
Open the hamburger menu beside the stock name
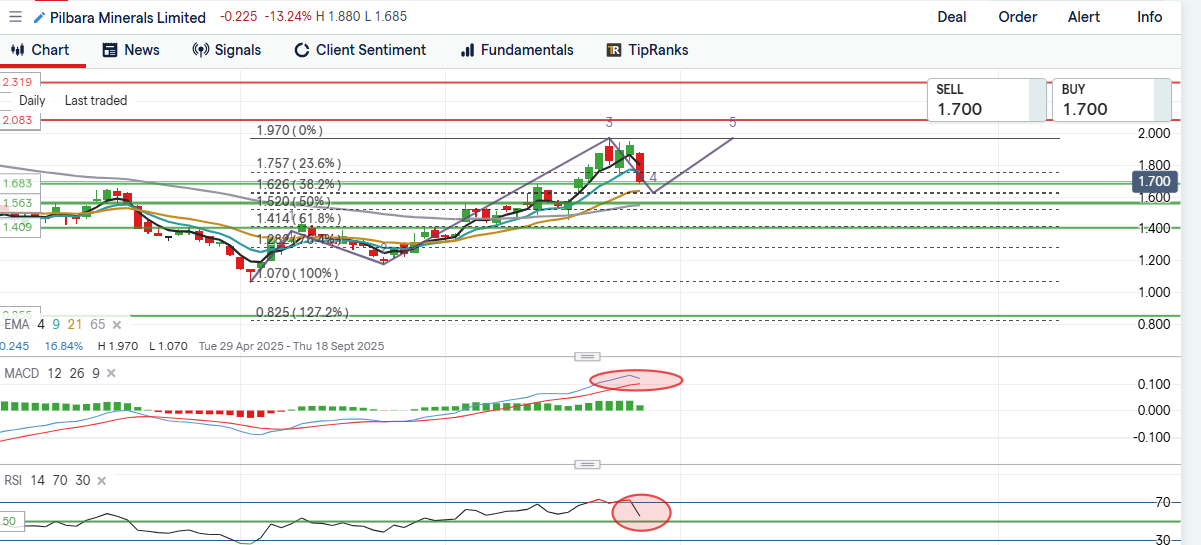pos(15,17)
